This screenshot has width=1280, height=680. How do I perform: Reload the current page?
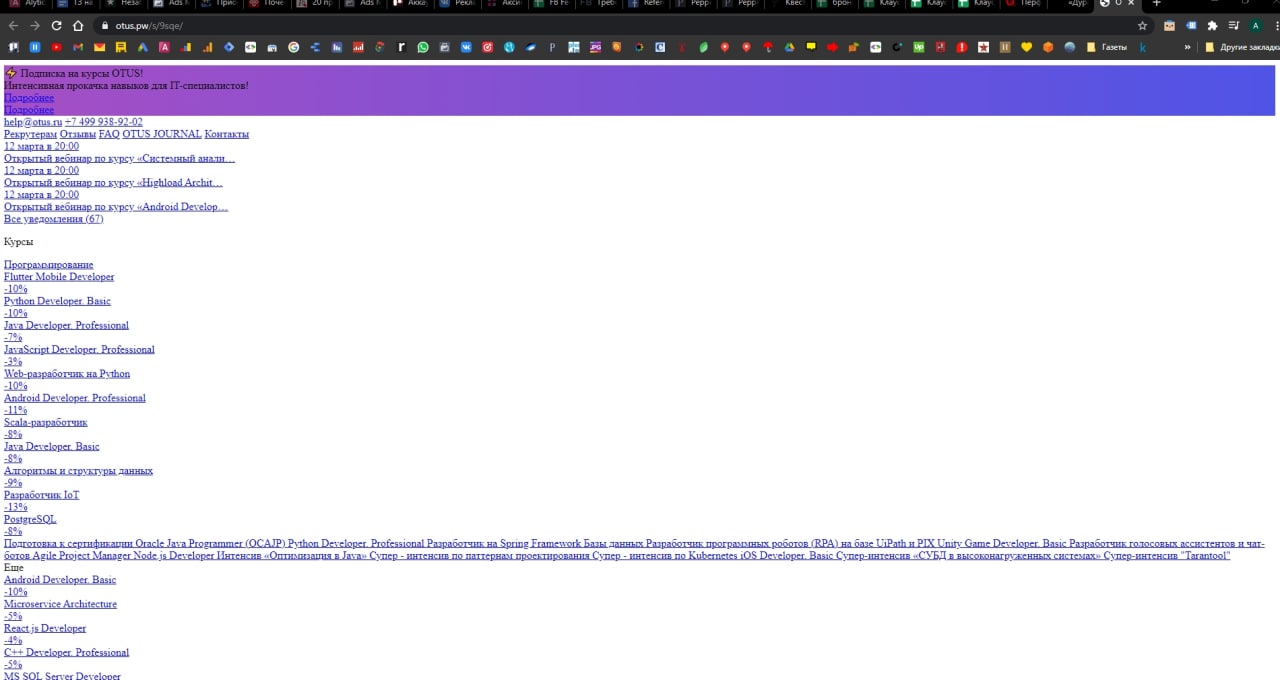pos(56,25)
